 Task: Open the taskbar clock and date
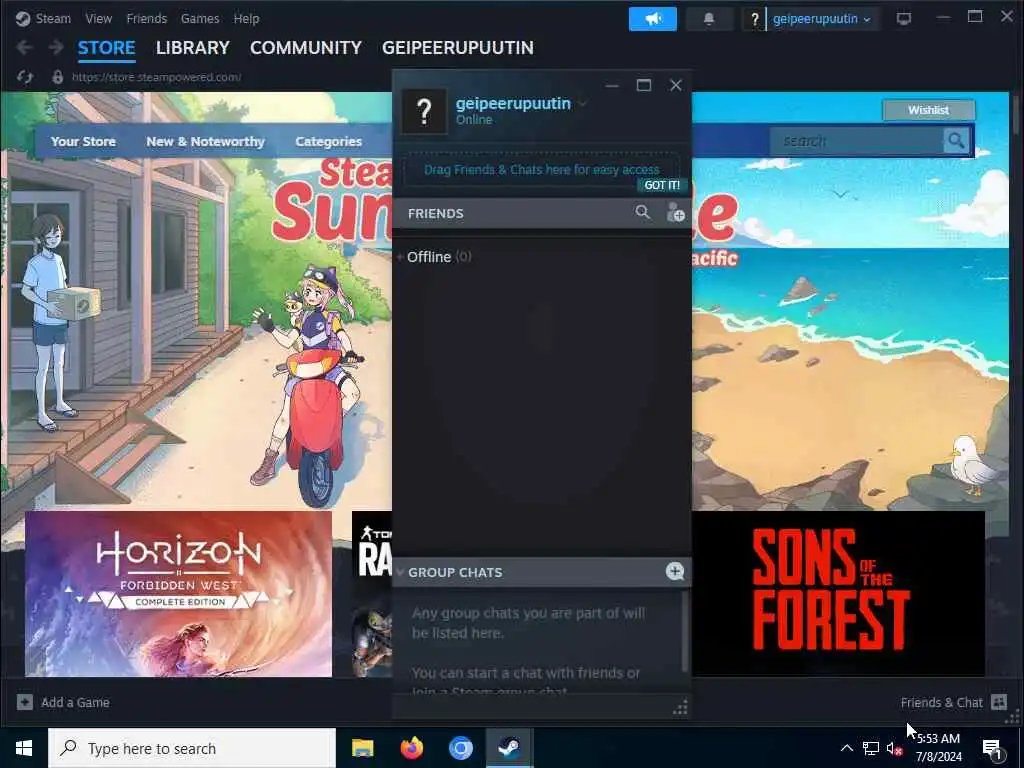coord(938,748)
